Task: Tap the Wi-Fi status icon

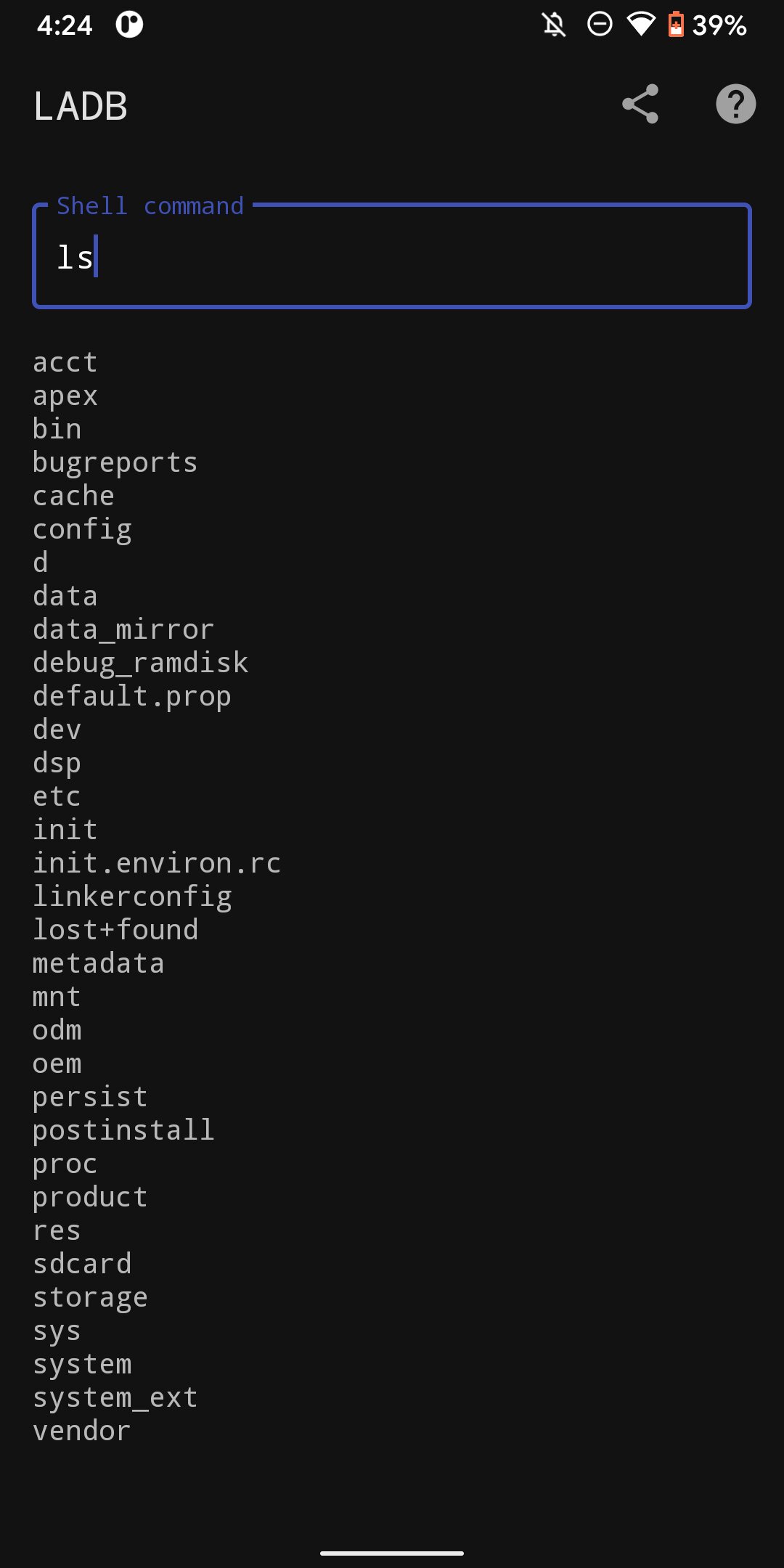Action: click(x=640, y=25)
